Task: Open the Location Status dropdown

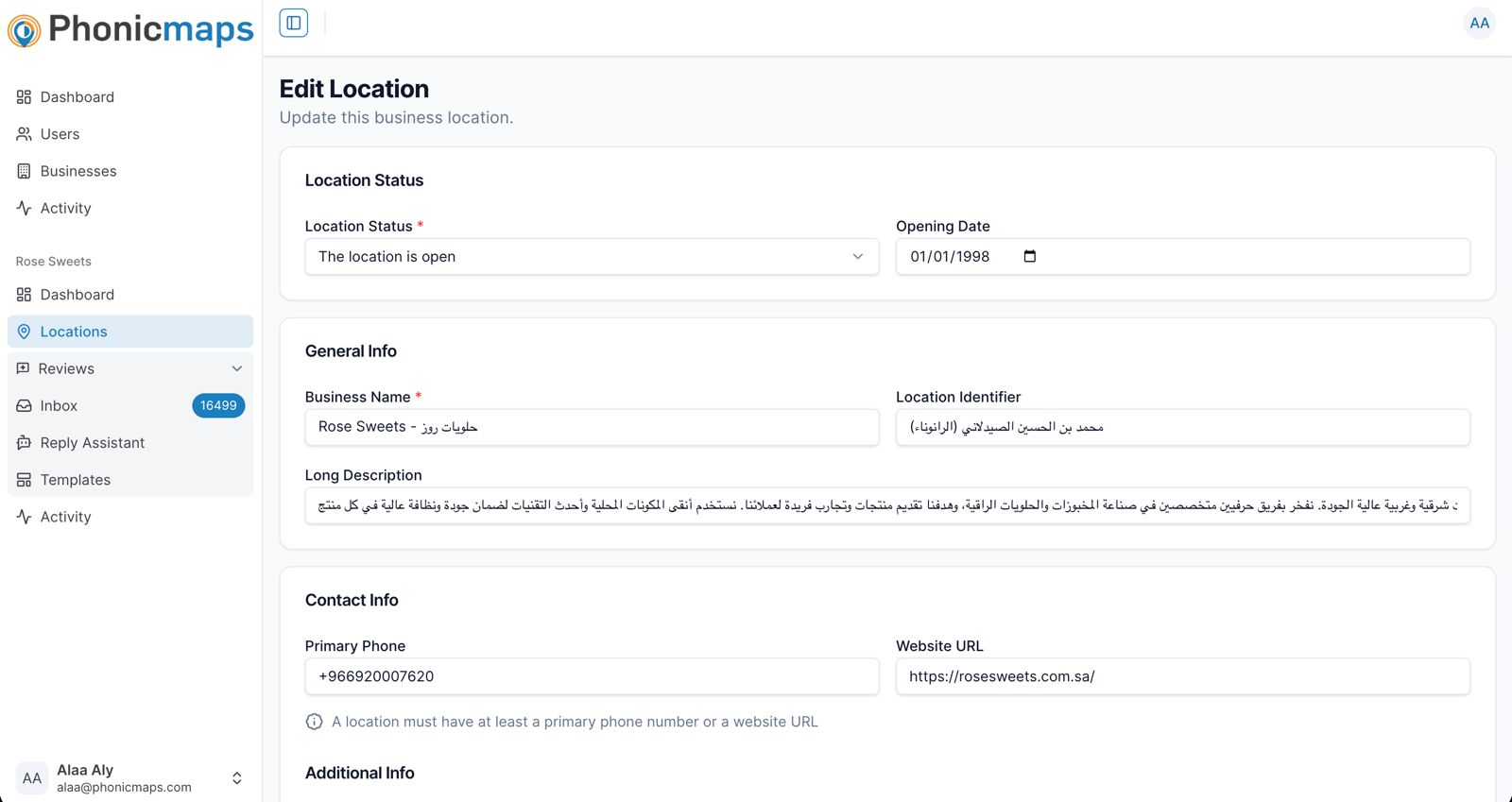Action: click(592, 257)
